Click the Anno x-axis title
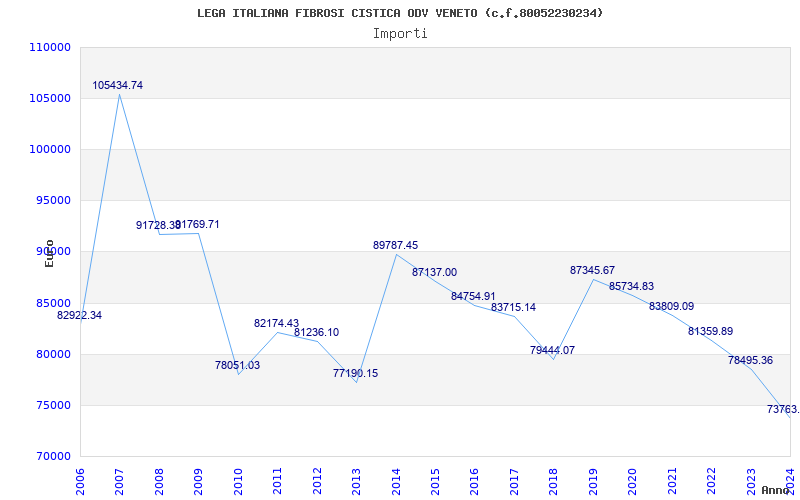The height and width of the screenshot is (500, 800). (x=776, y=490)
